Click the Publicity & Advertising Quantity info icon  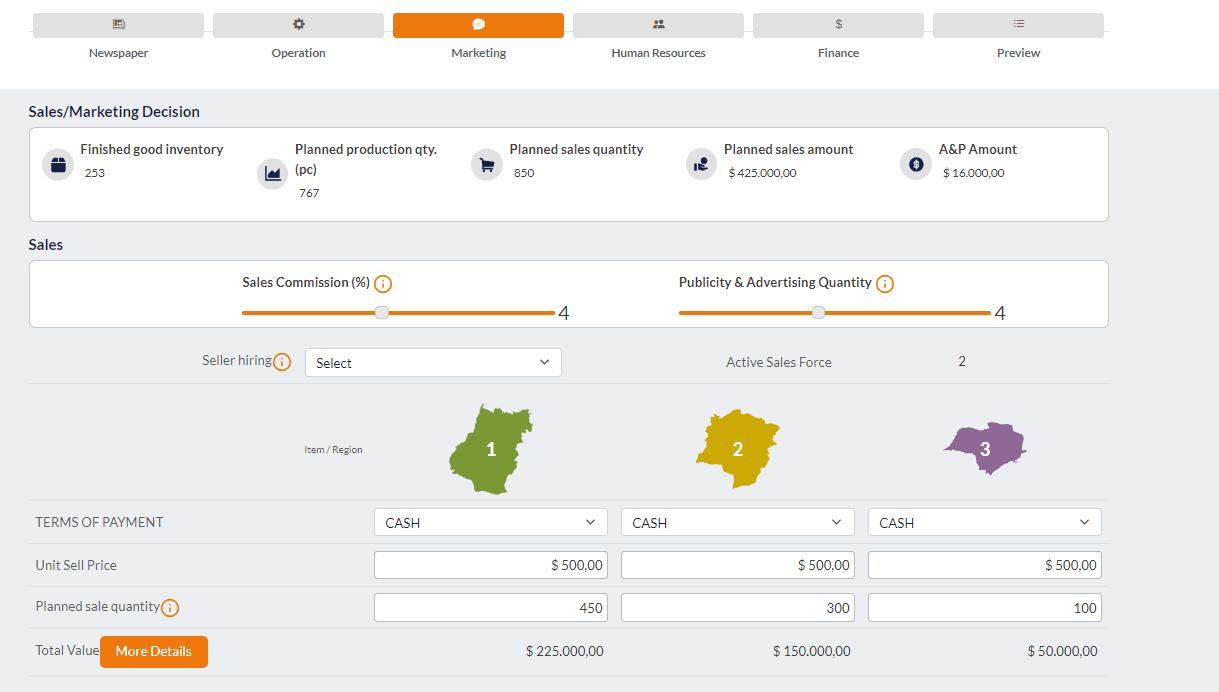[884, 284]
